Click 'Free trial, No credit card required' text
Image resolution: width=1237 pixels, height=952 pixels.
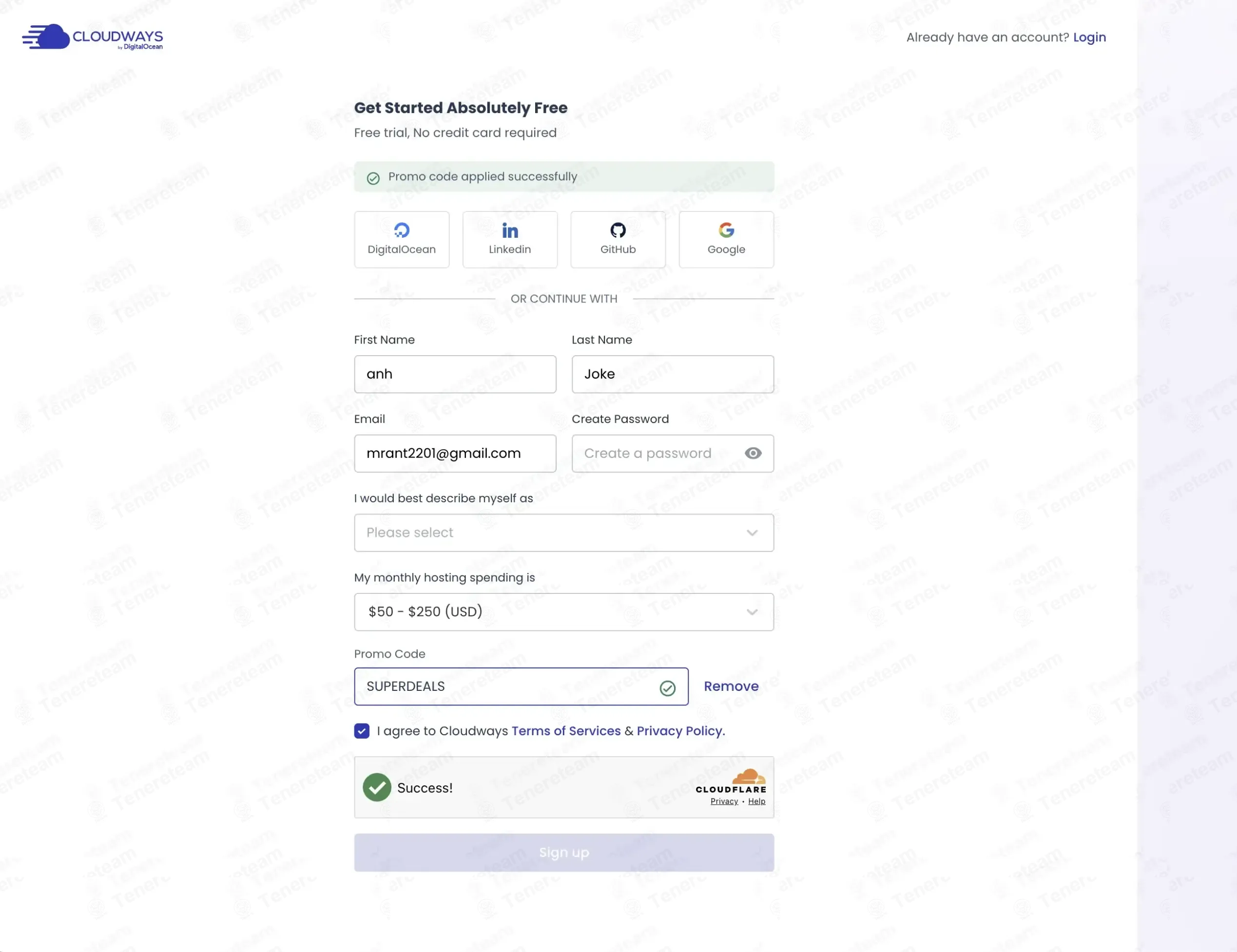[455, 133]
